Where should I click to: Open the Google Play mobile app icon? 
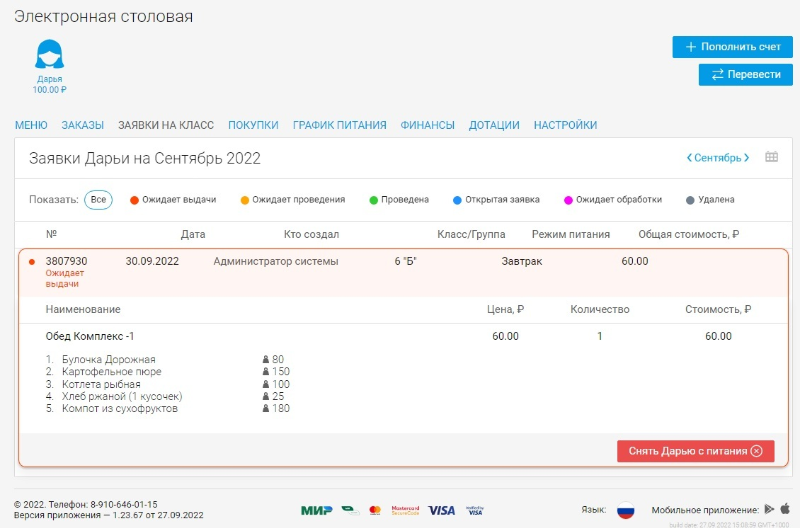[769, 509]
